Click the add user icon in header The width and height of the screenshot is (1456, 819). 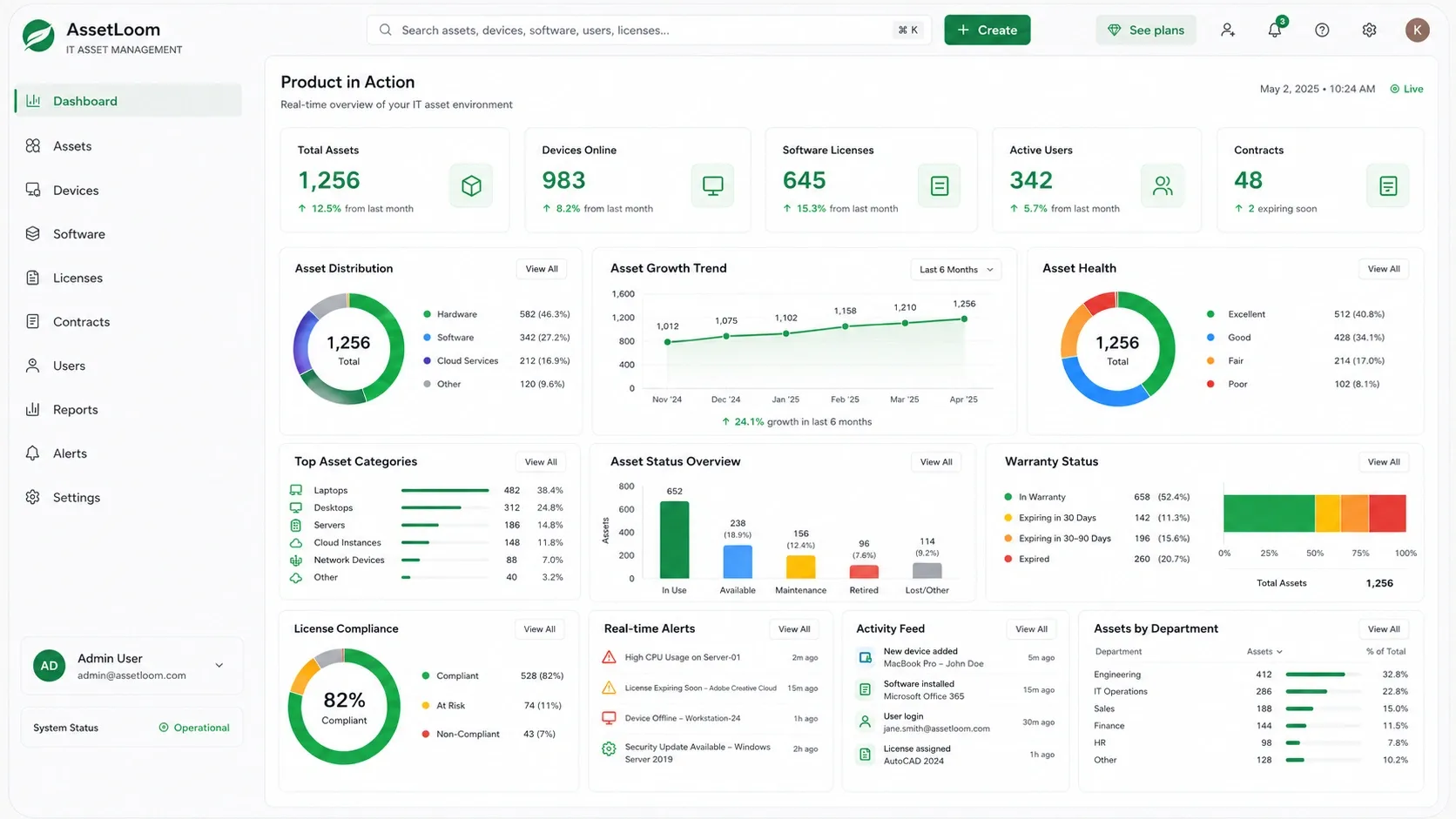1228,30
